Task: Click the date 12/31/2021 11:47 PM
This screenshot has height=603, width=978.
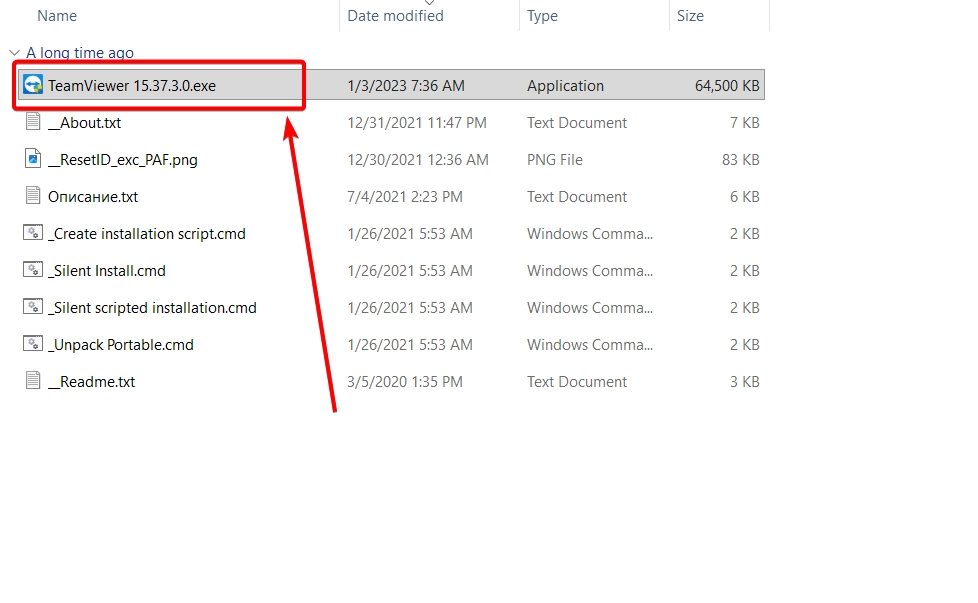Action: click(x=417, y=123)
